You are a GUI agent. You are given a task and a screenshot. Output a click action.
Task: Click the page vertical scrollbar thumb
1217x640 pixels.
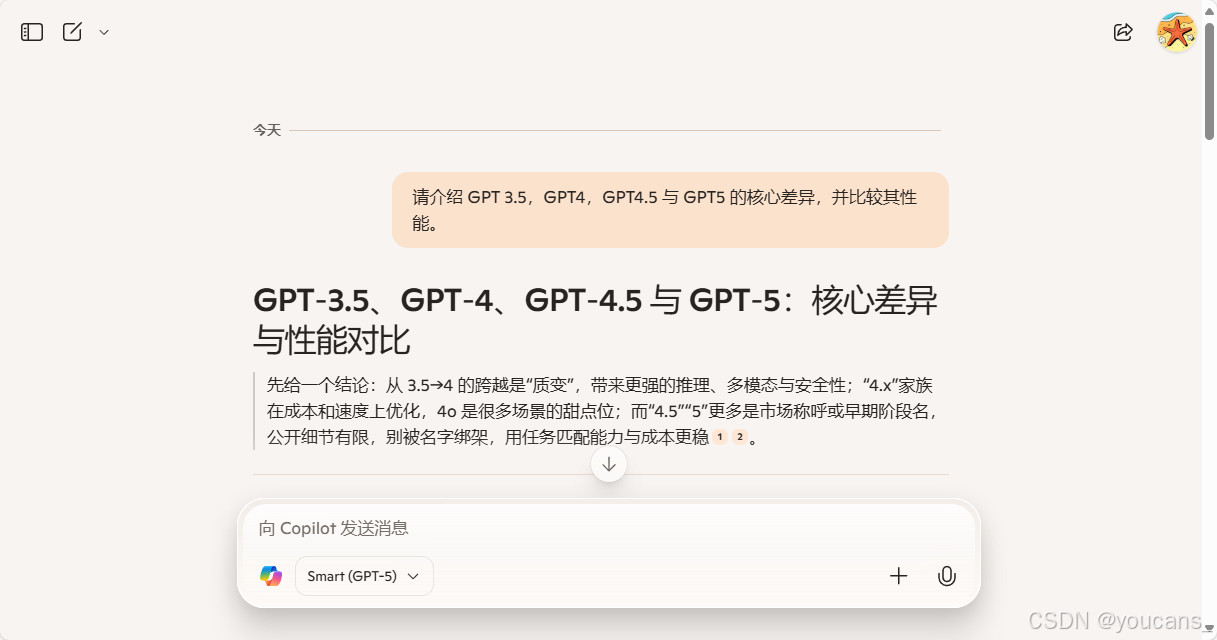[x=1209, y=80]
